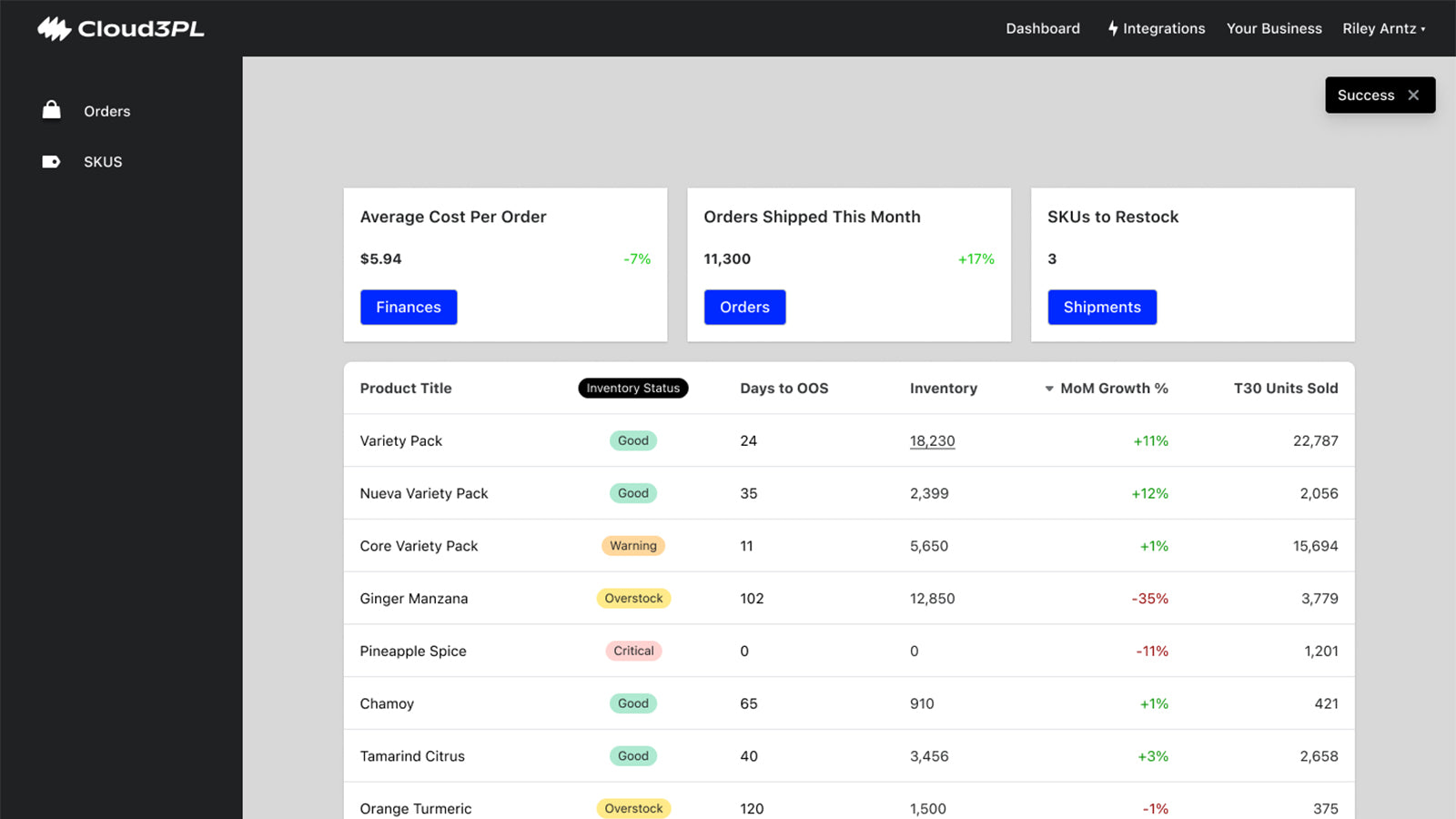Click the SKUS tag icon

click(x=51, y=162)
